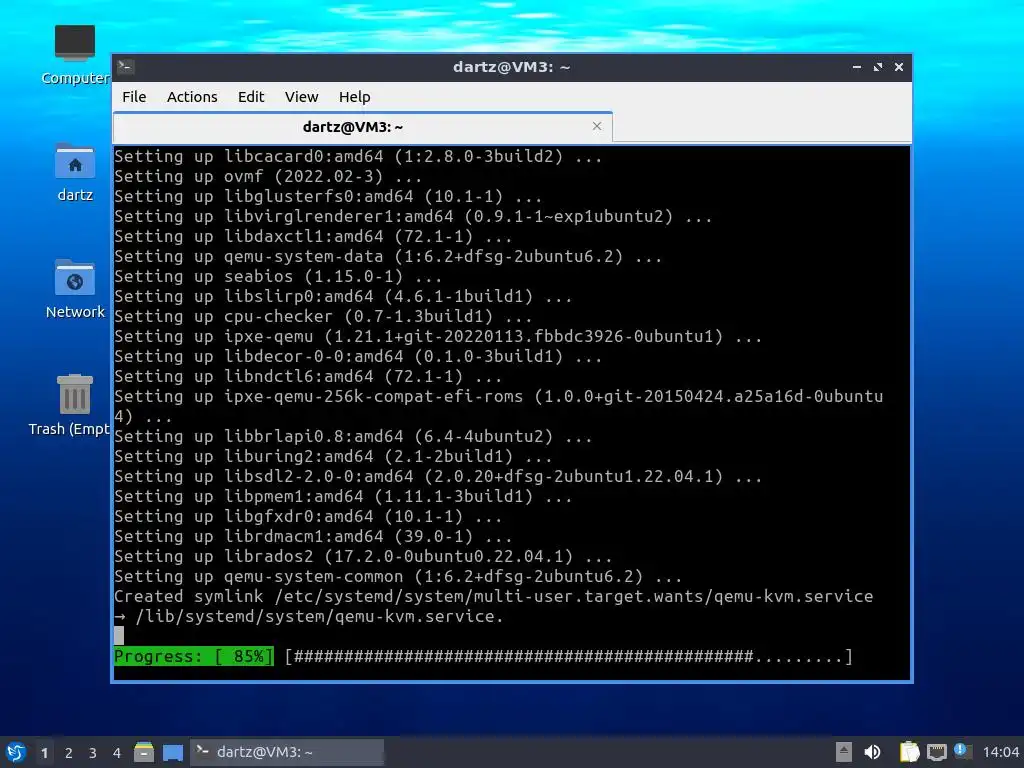The image size is (1024, 768).
Task: Click the 'Setting up qemu-system-data' line
Action: pos(388,257)
